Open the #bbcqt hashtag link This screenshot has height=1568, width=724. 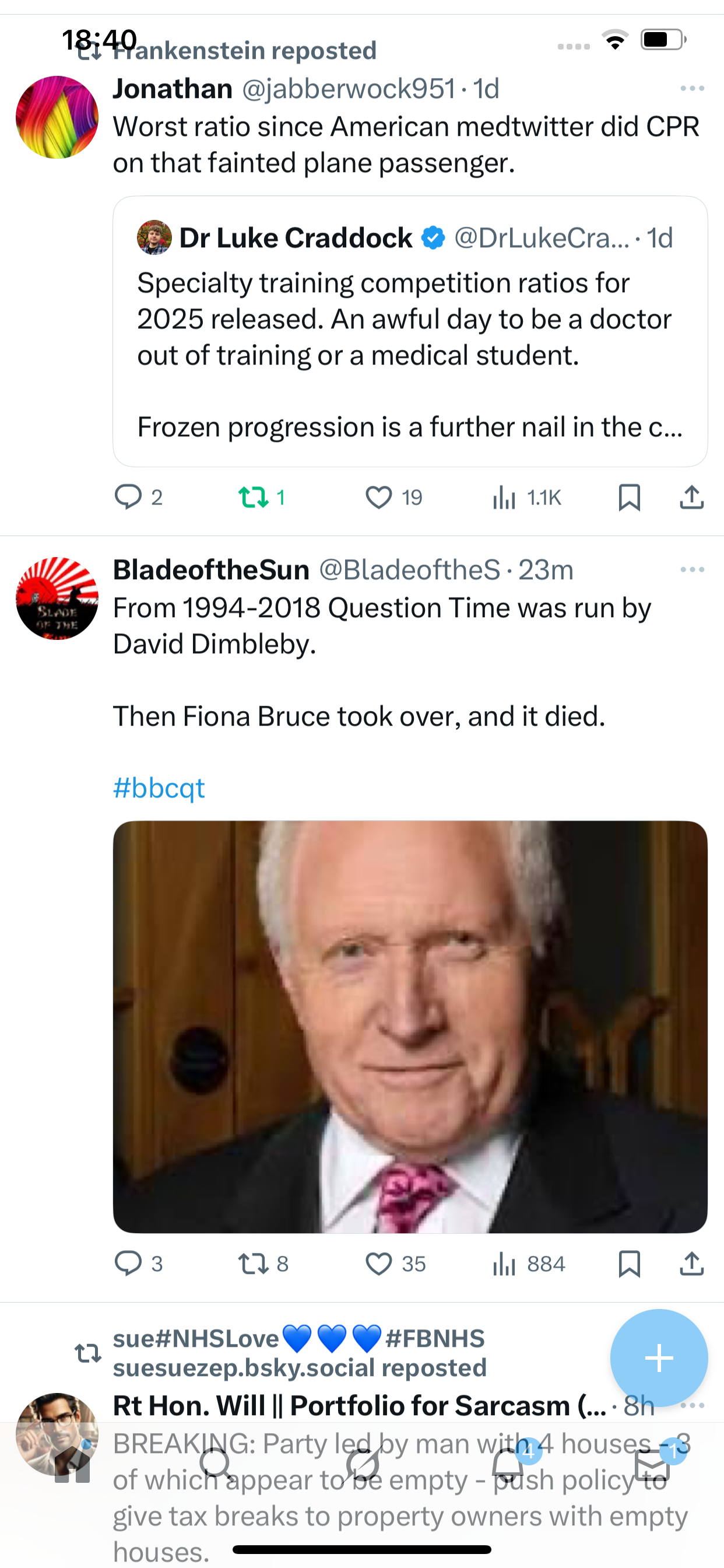tap(159, 787)
